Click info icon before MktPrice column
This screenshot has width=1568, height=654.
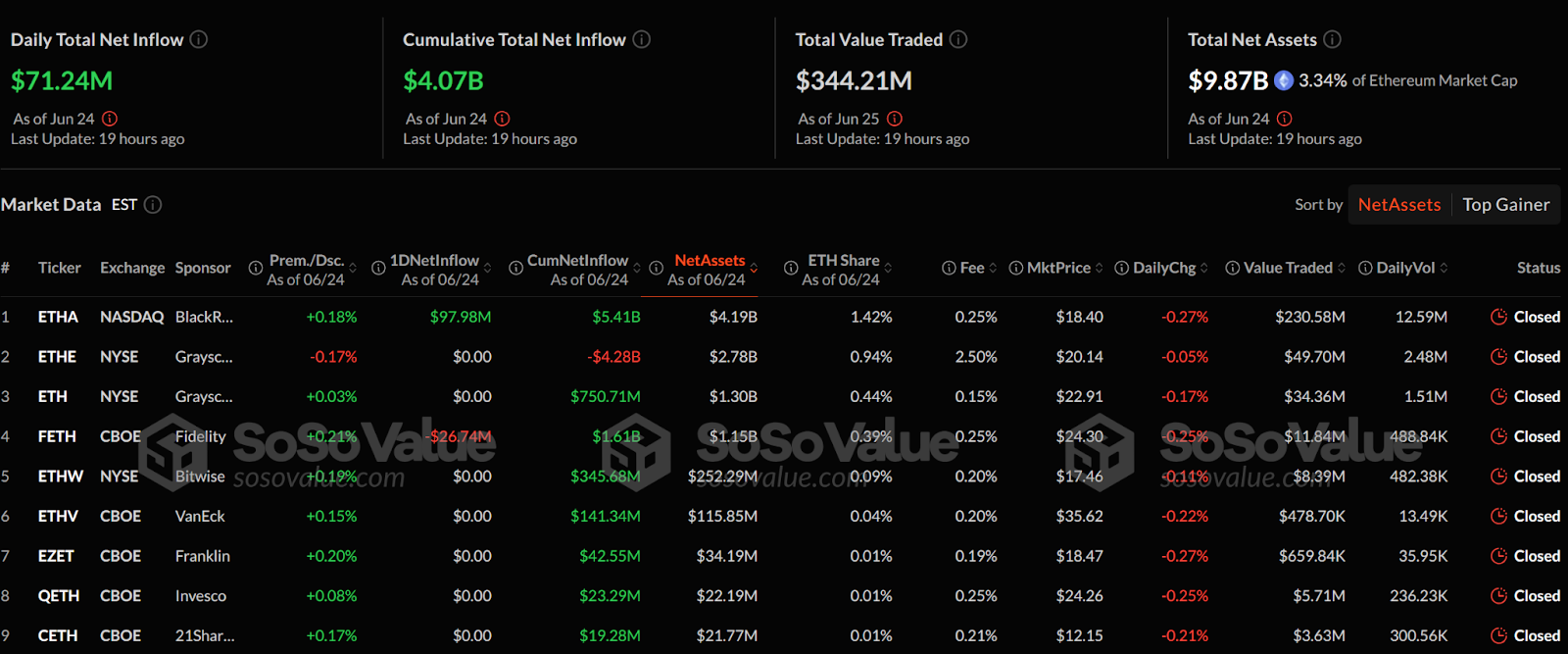[1016, 268]
